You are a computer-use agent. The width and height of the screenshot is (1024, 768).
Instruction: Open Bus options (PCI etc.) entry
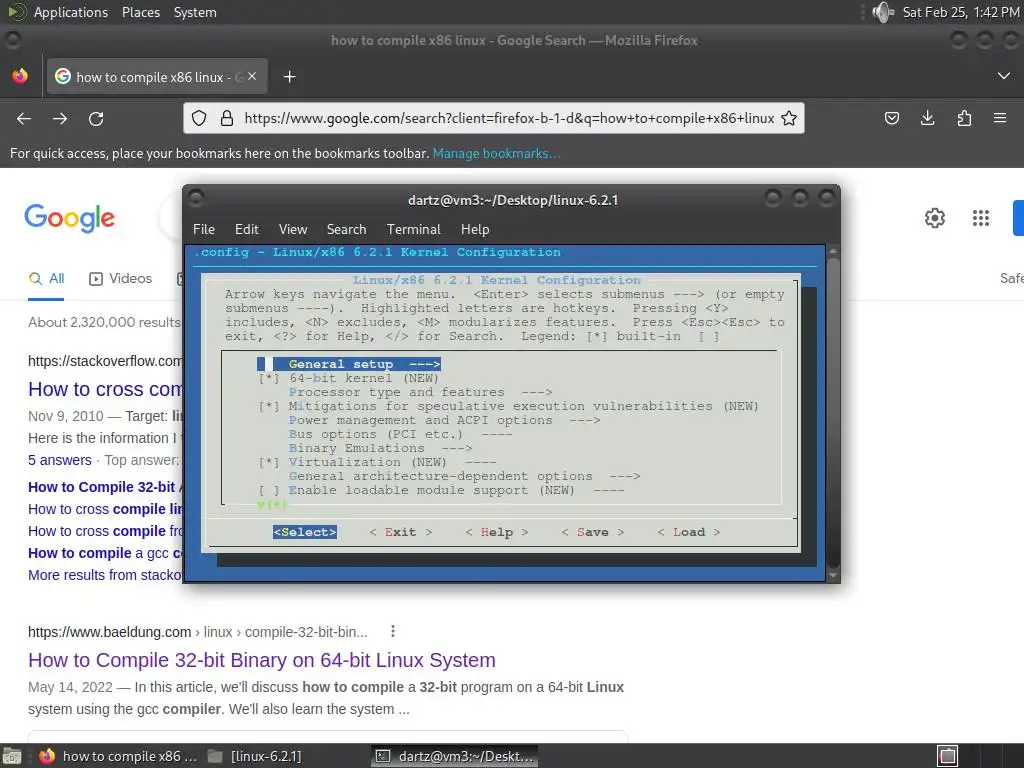coord(400,434)
